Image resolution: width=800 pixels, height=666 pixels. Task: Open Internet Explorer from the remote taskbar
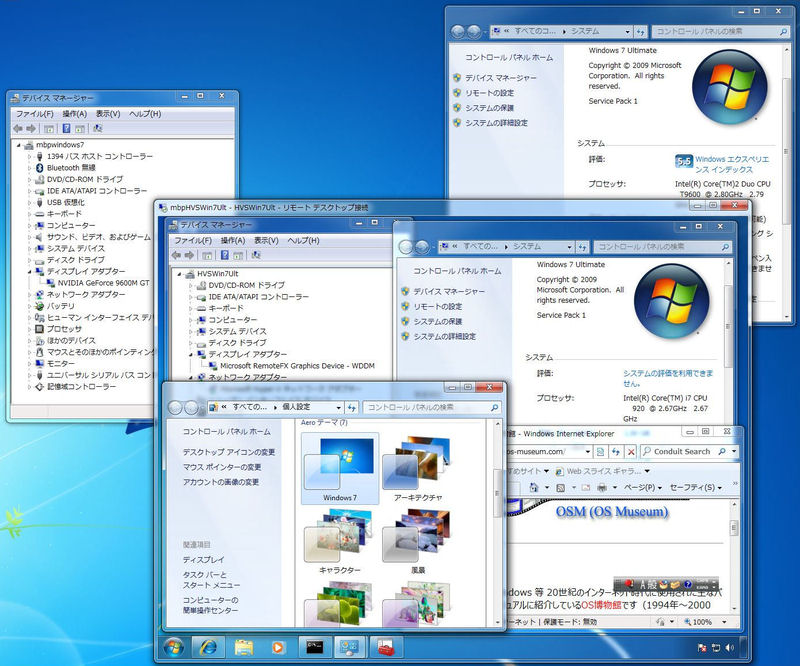tap(208, 648)
